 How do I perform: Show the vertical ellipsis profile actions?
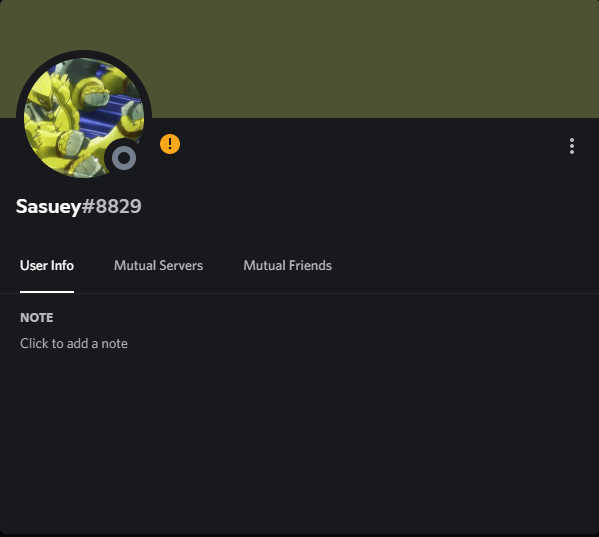pyautogui.click(x=571, y=146)
